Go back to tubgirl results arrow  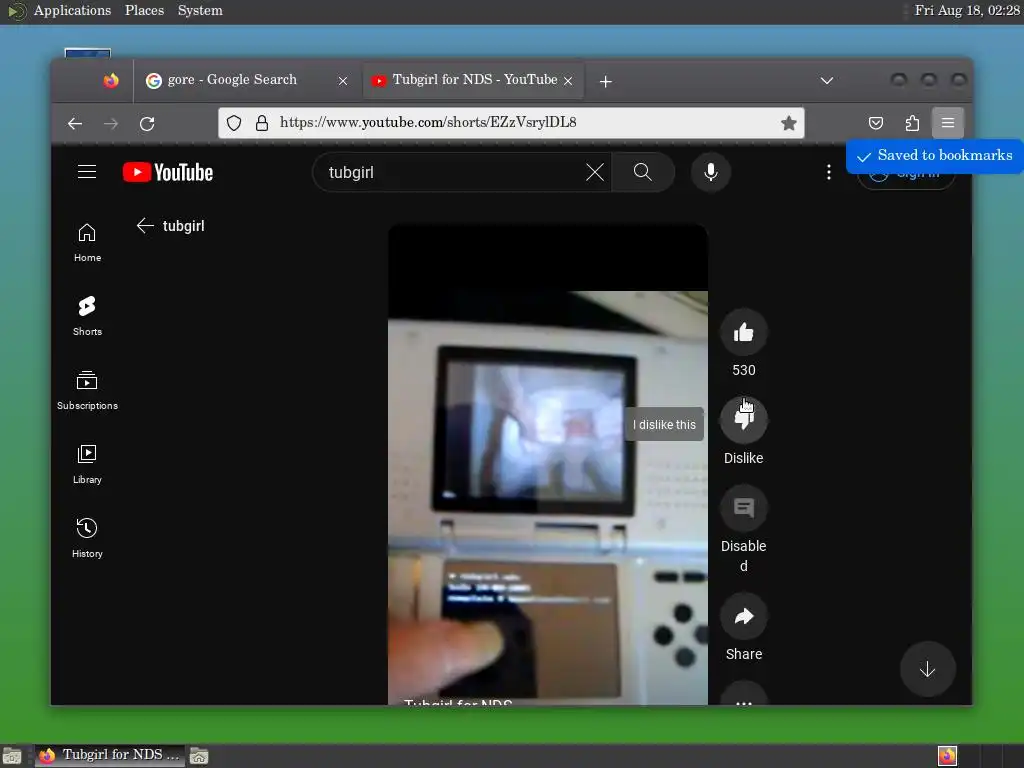click(145, 225)
